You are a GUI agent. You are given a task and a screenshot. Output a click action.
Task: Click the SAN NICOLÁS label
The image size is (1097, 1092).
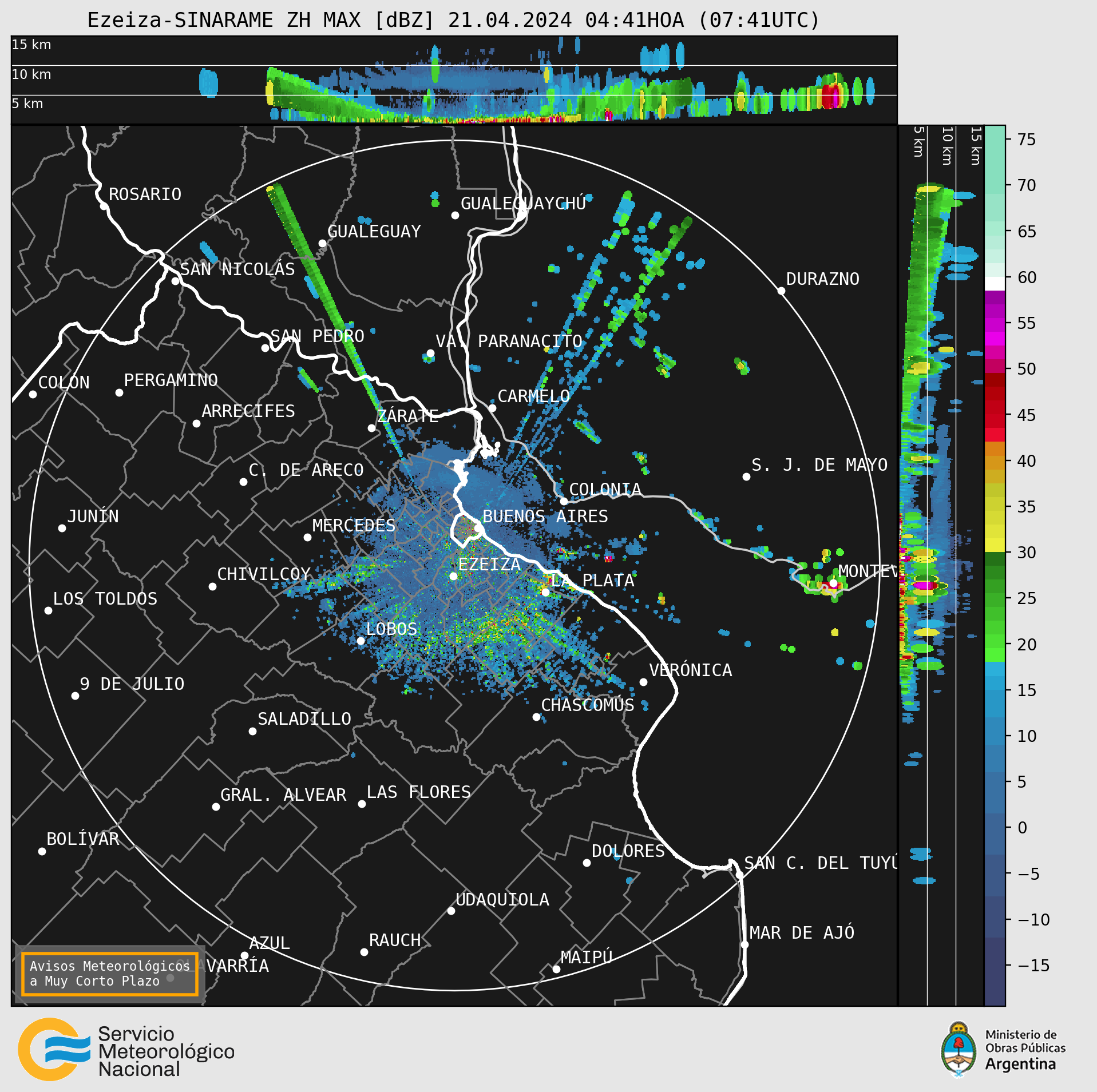point(237,269)
